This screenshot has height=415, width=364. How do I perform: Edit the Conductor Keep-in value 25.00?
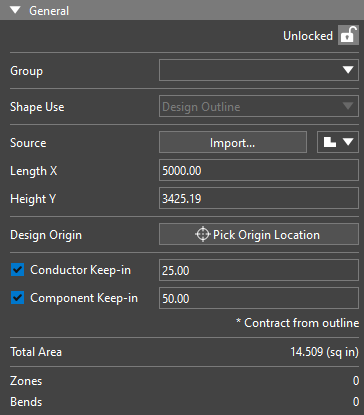259,270
